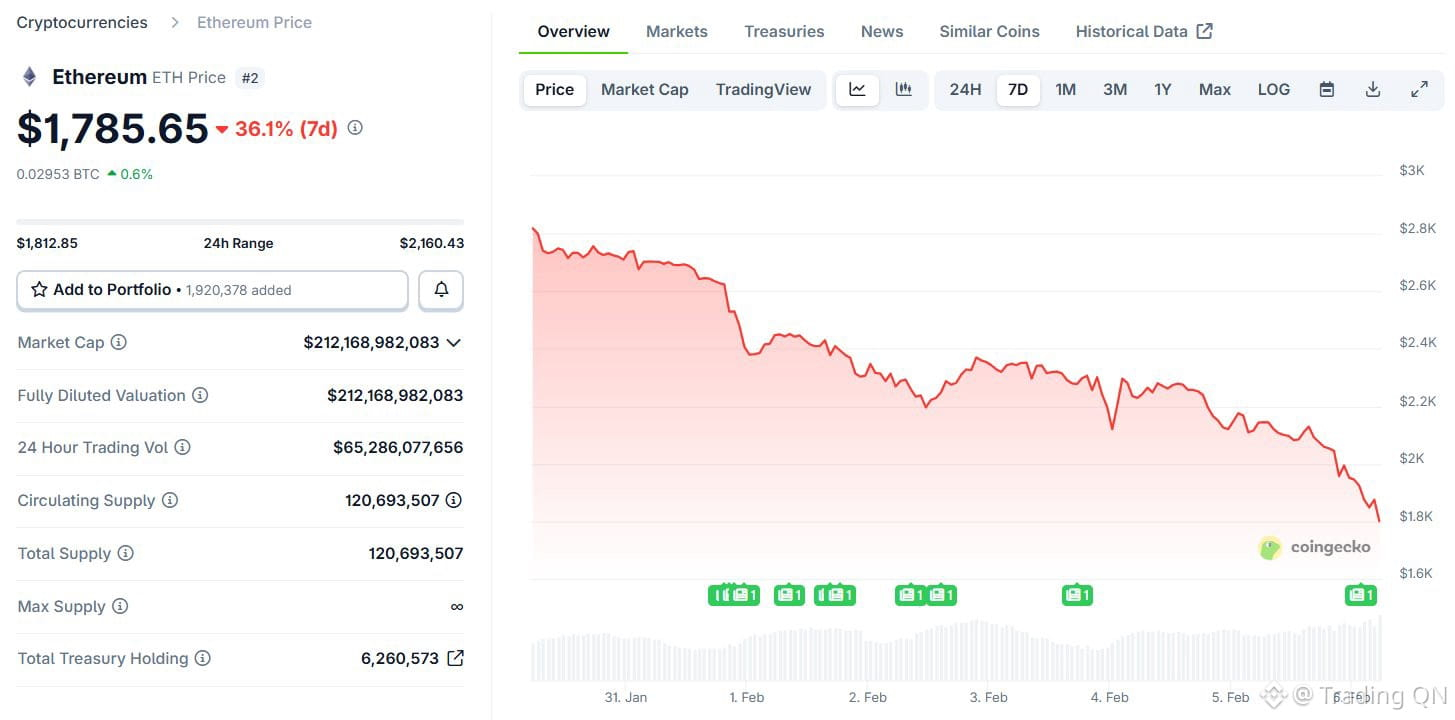
Task: Select the 24H time range
Action: [965, 89]
